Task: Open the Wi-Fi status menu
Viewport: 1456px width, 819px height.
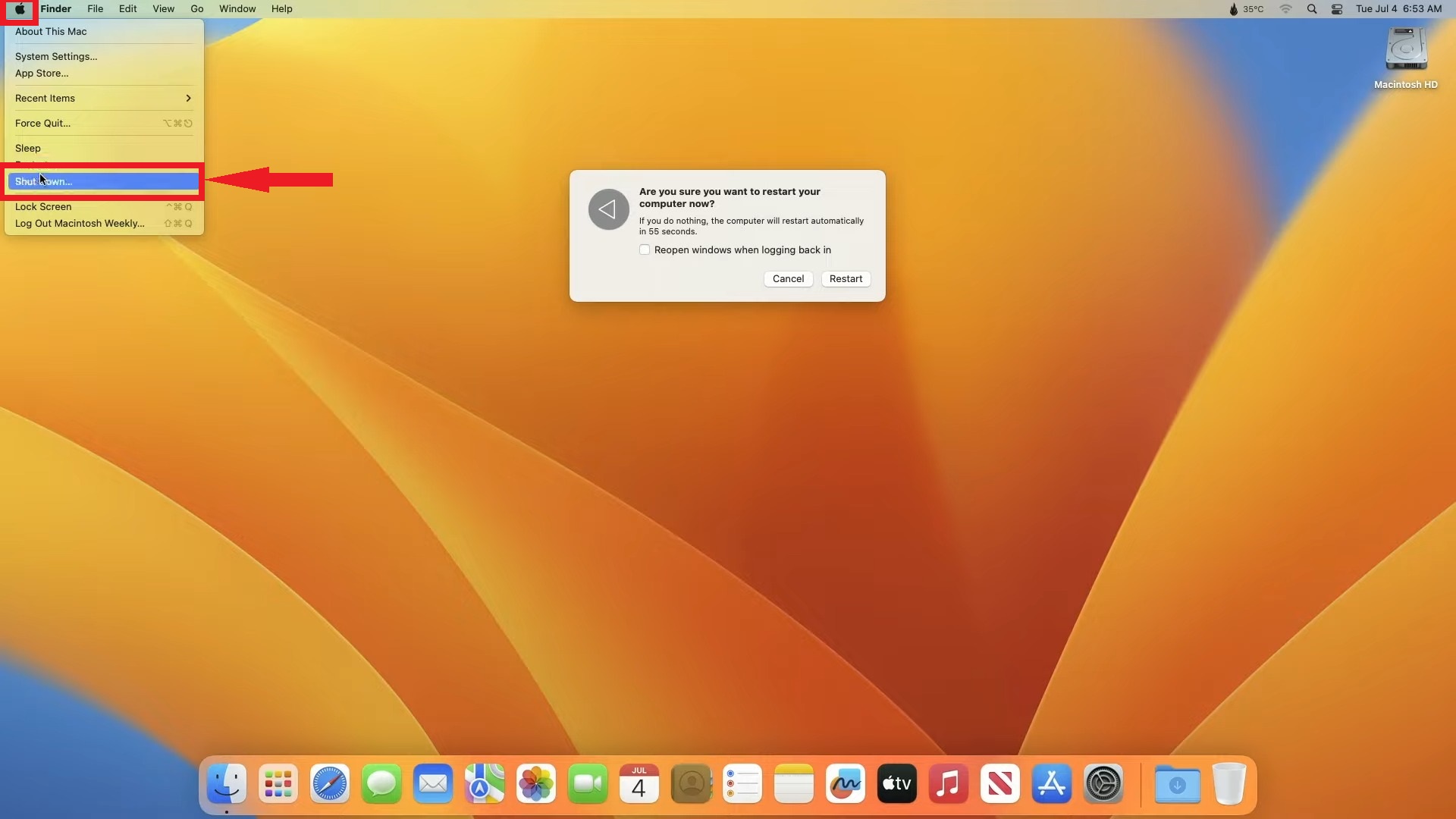Action: (x=1285, y=9)
